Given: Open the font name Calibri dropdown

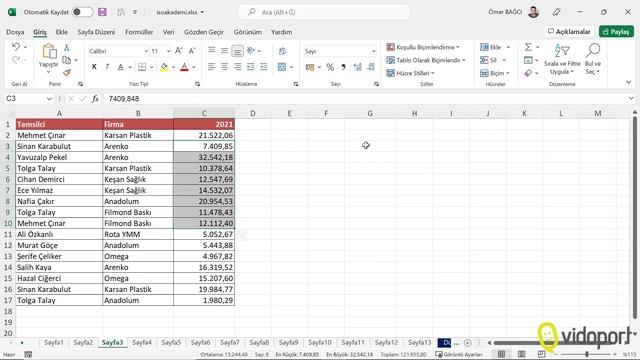Looking at the screenshot, I should click(146, 51).
